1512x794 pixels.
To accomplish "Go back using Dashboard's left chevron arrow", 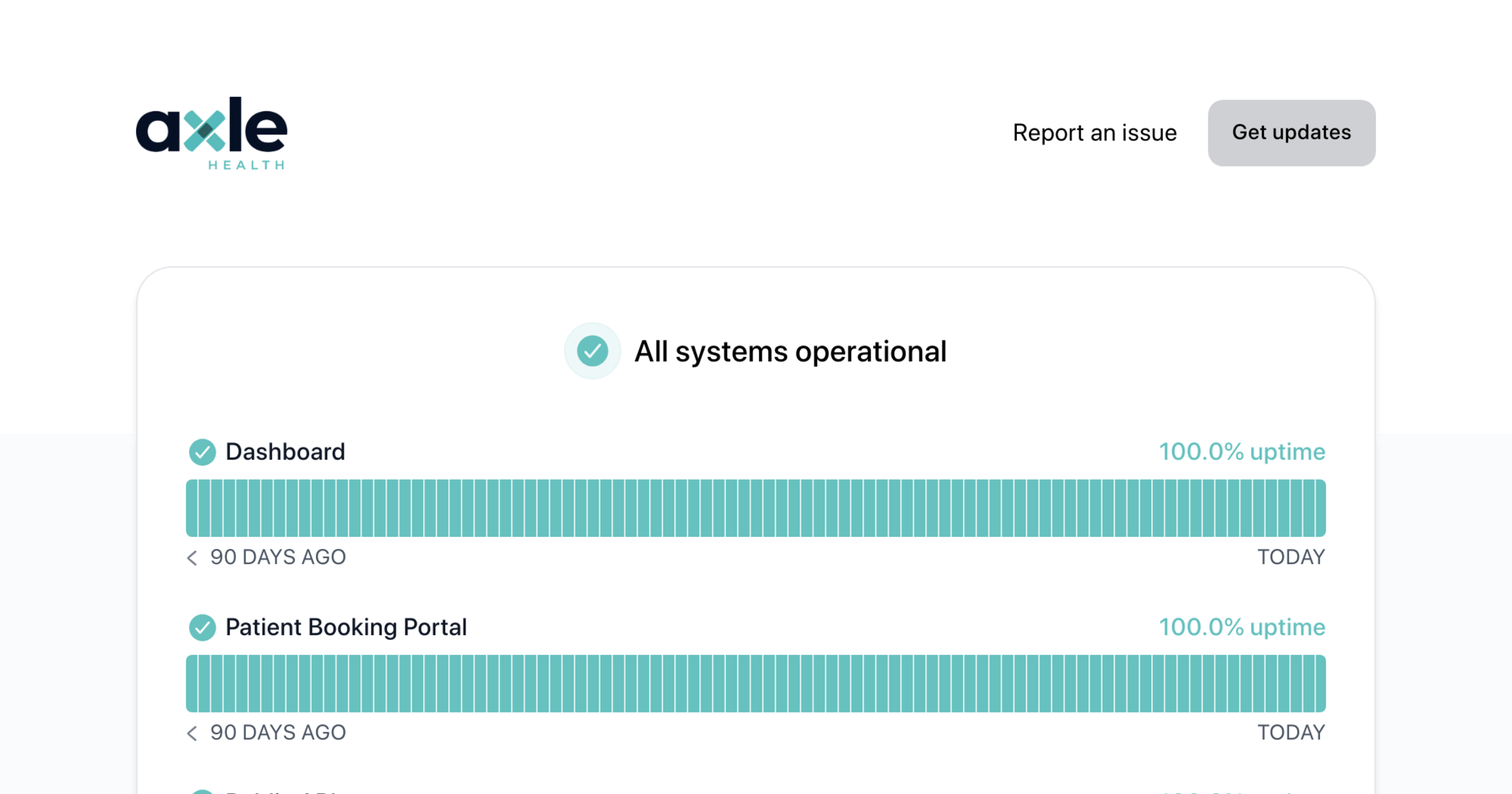I will (192, 558).
